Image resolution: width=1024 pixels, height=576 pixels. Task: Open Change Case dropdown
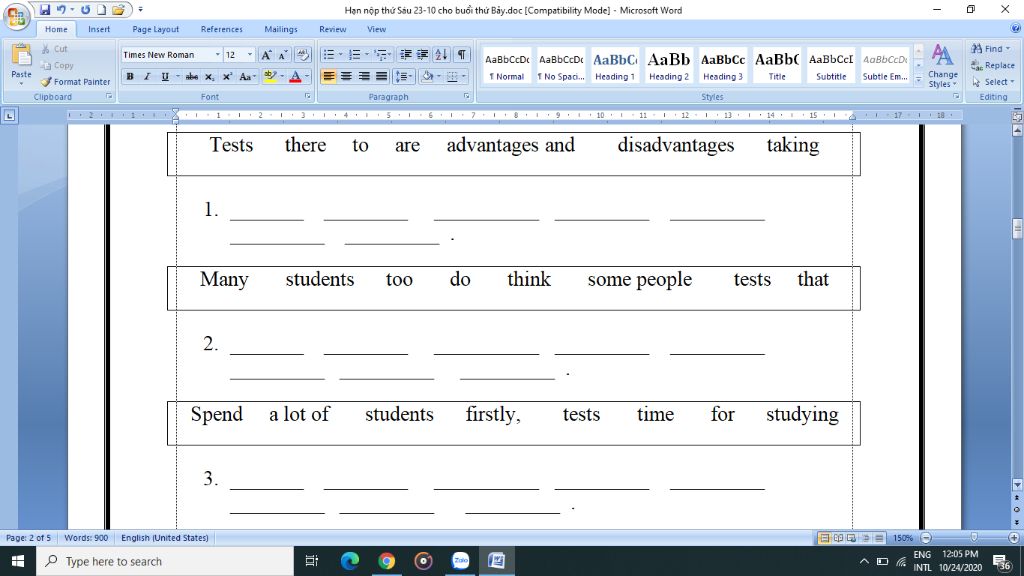(247, 76)
